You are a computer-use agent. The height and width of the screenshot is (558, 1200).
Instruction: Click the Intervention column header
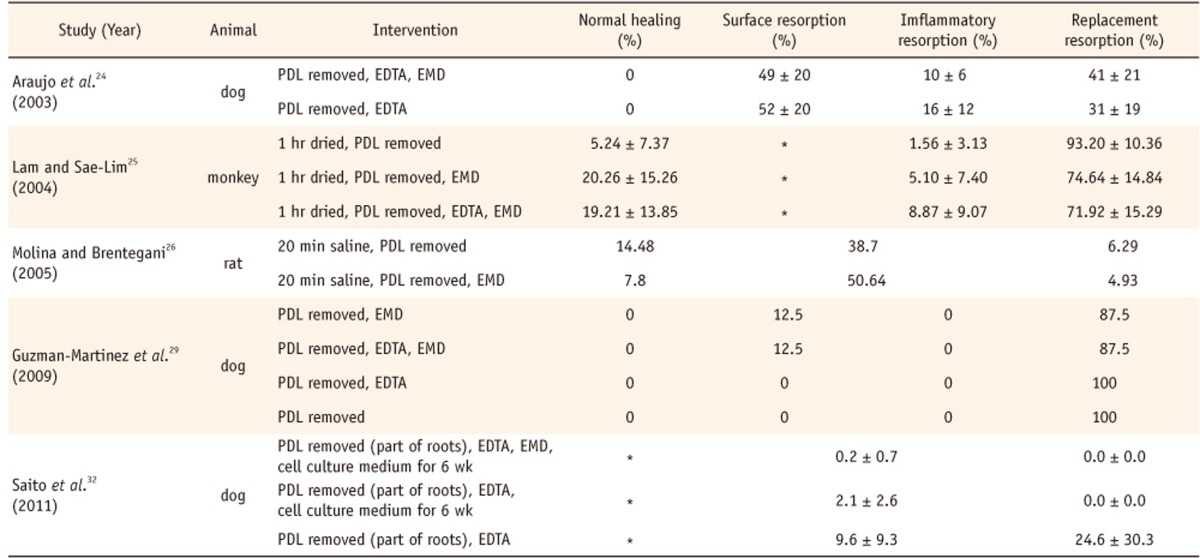(415, 29)
